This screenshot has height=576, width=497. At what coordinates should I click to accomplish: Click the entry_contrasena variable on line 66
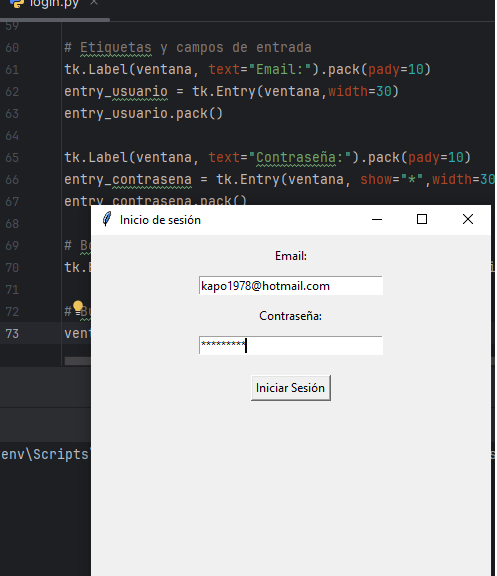tap(128, 180)
